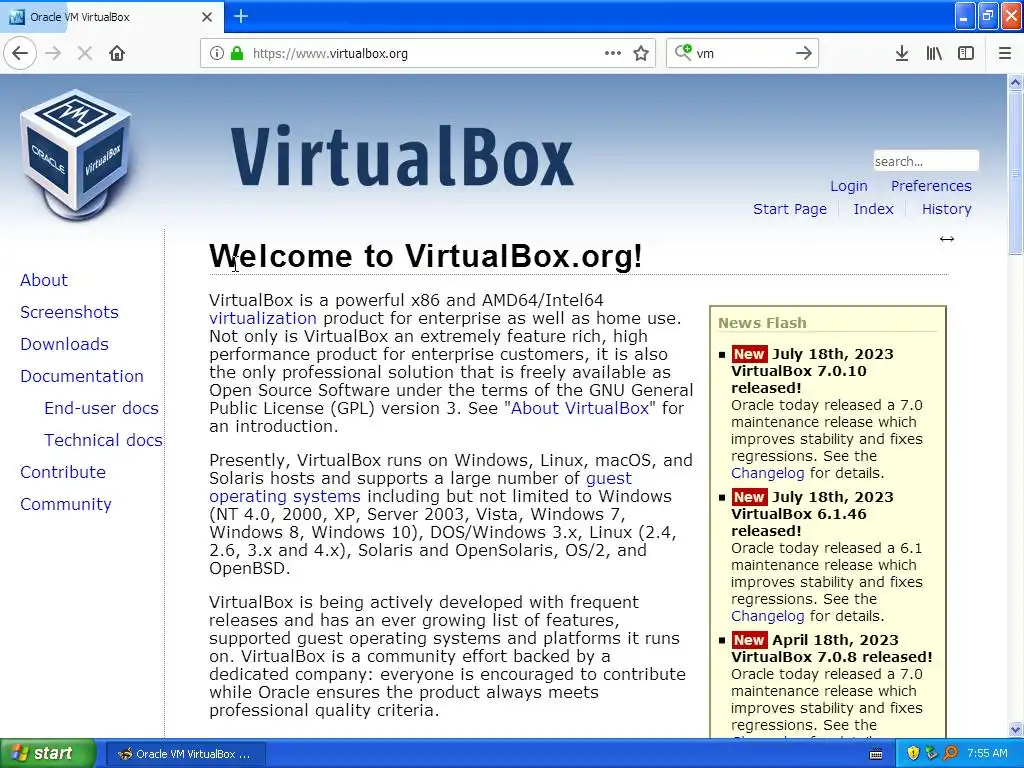
Task: Go to Start Page link
Action: tap(790, 209)
